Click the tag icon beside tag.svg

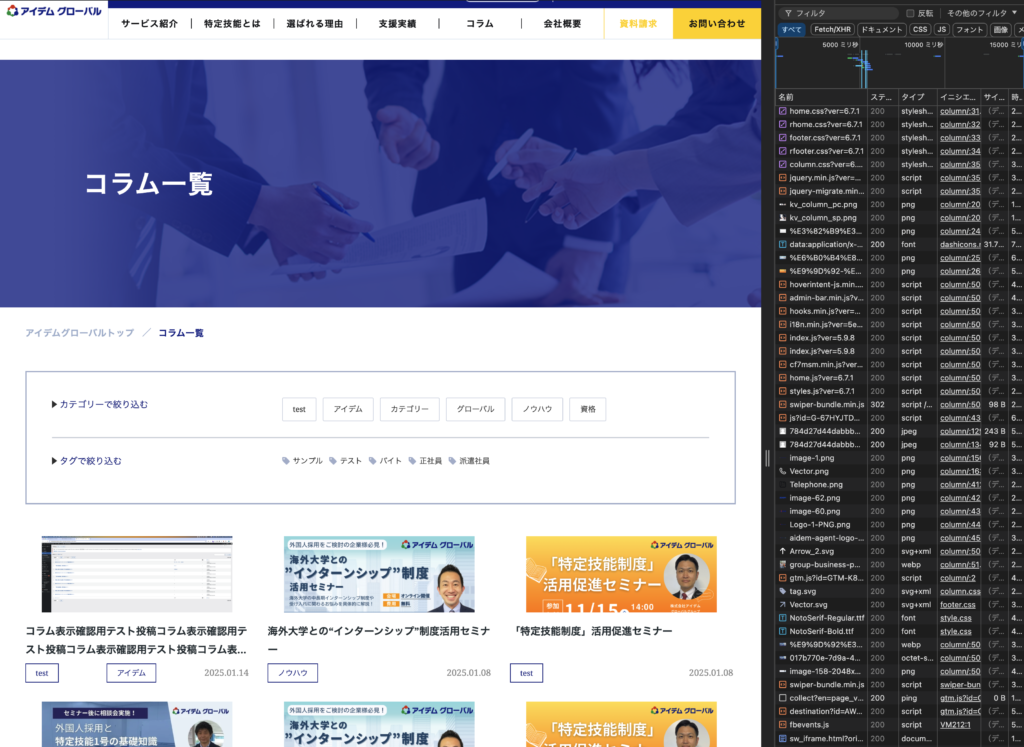coord(782,591)
